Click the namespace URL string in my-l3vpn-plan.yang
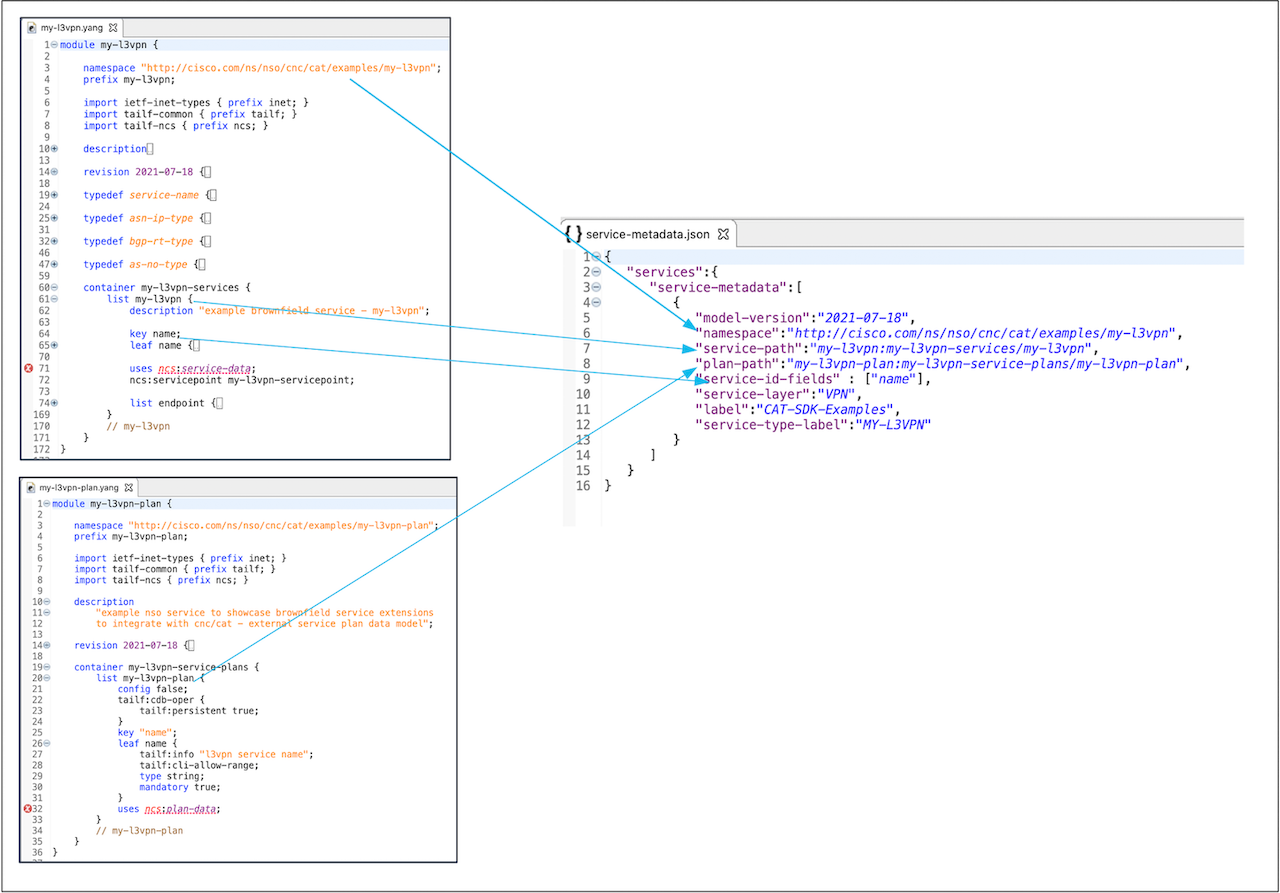This screenshot has height=893, width=1280. pyautogui.click(x=284, y=526)
